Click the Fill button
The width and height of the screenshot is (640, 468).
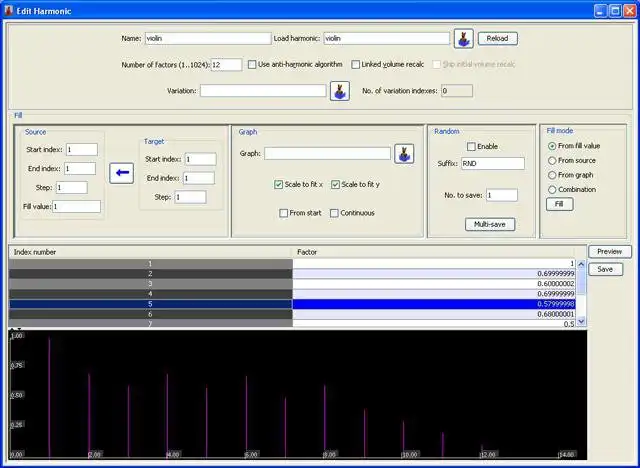pos(560,204)
